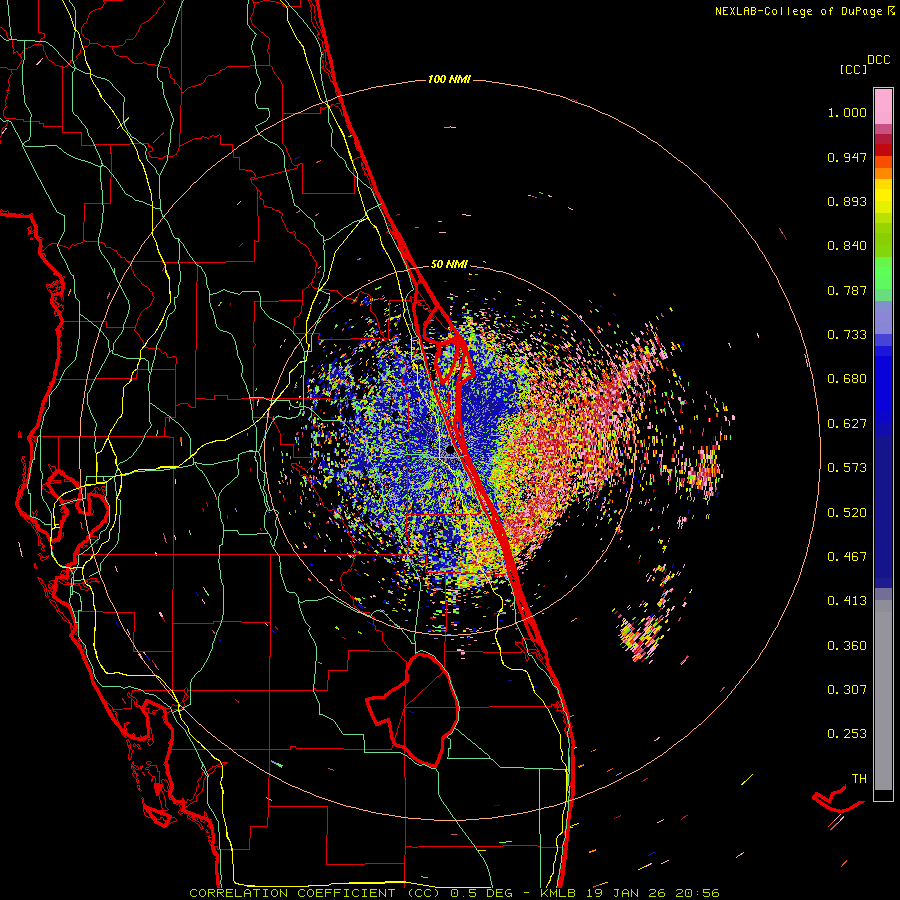Click the offshore echo cluster southeast of the 50 NMI ring
Viewport: 900px width, 900px height.
click(640, 634)
